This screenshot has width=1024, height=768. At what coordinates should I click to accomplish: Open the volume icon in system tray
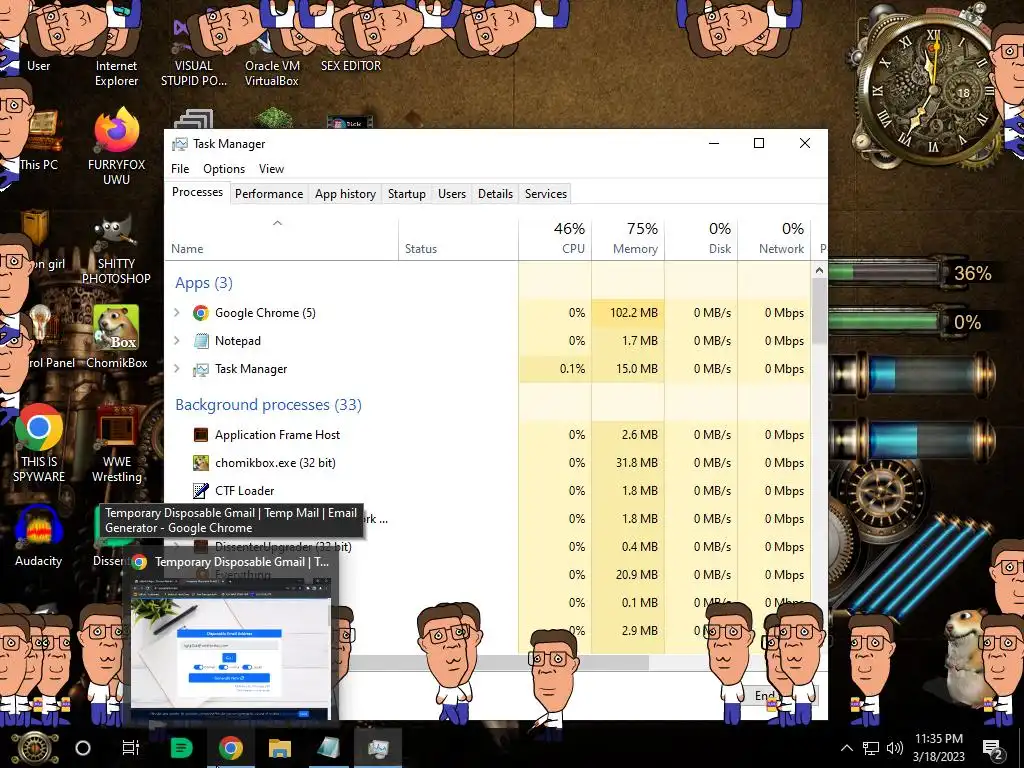point(895,748)
